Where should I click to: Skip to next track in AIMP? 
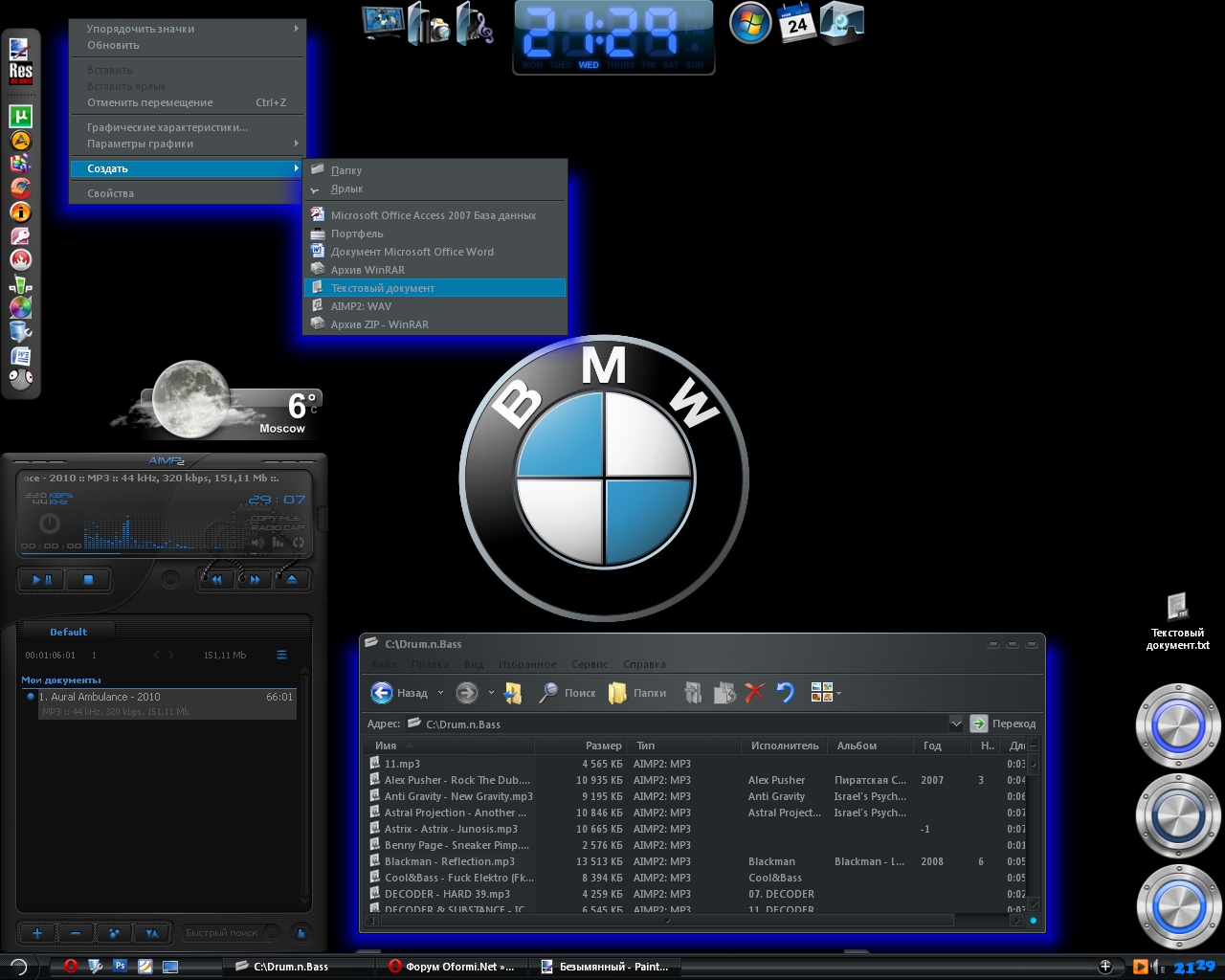coord(255,579)
